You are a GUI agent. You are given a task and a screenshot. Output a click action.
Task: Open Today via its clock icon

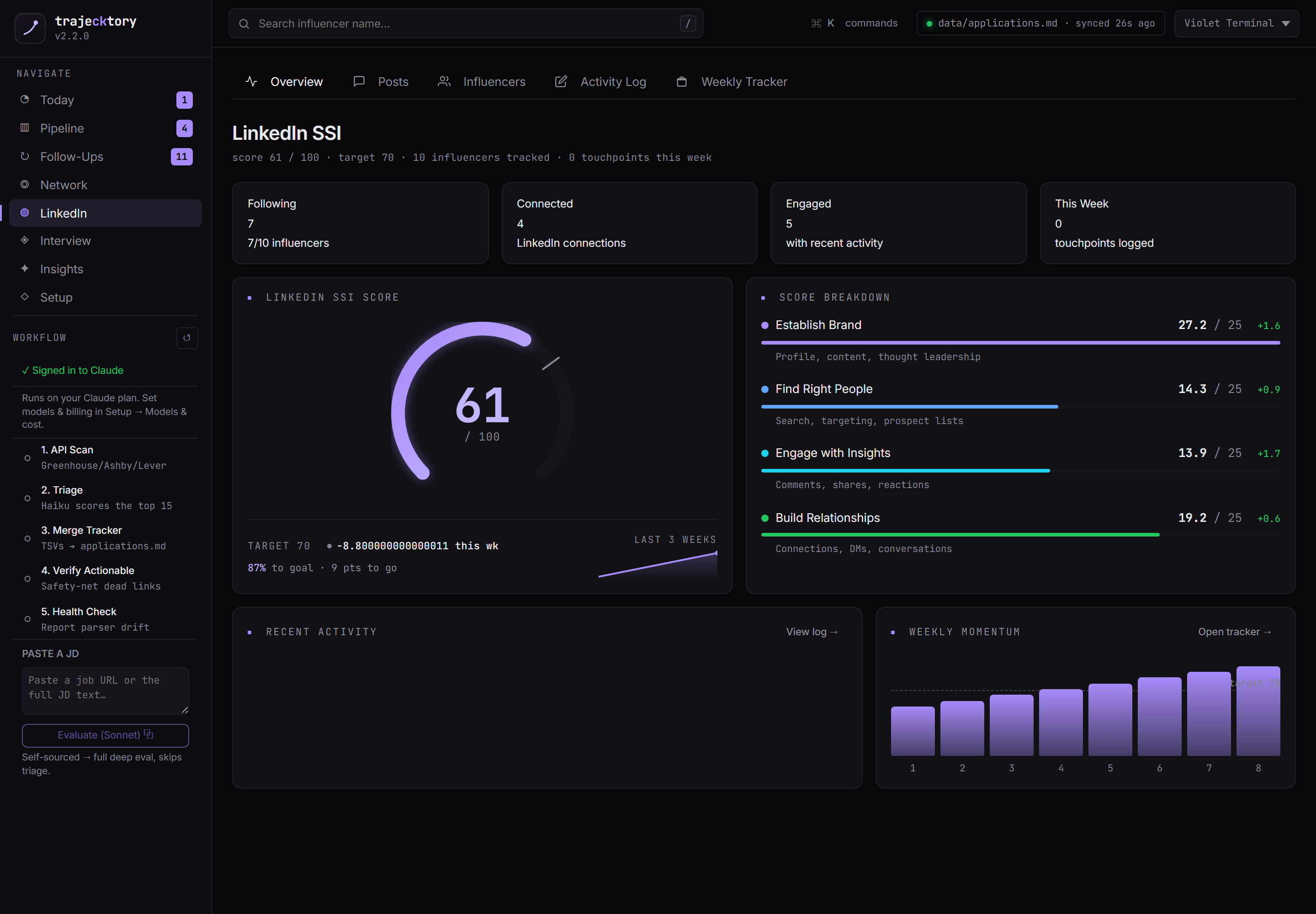click(x=25, y=100)
